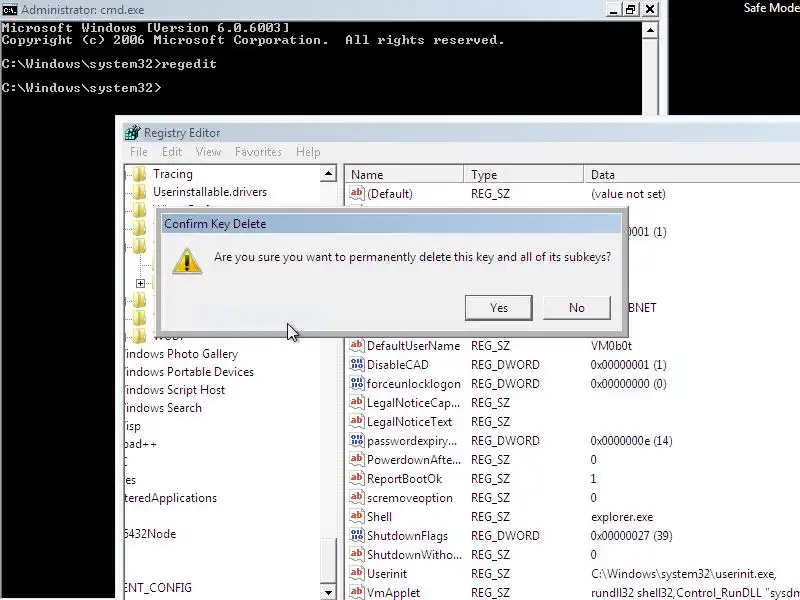Cancel deletion with No button
Screen dimensions: 800x600
577,308
